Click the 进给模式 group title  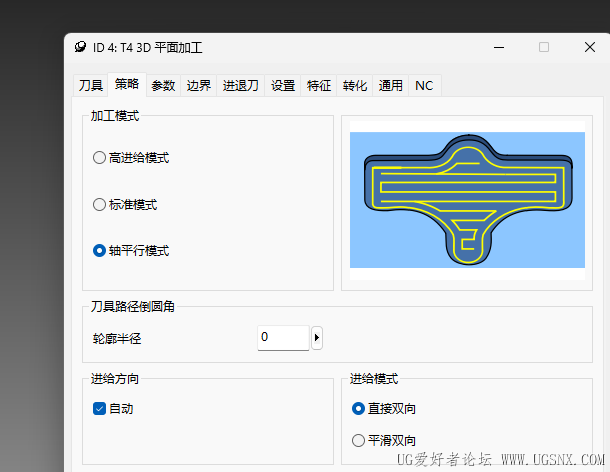coord(374,379)
